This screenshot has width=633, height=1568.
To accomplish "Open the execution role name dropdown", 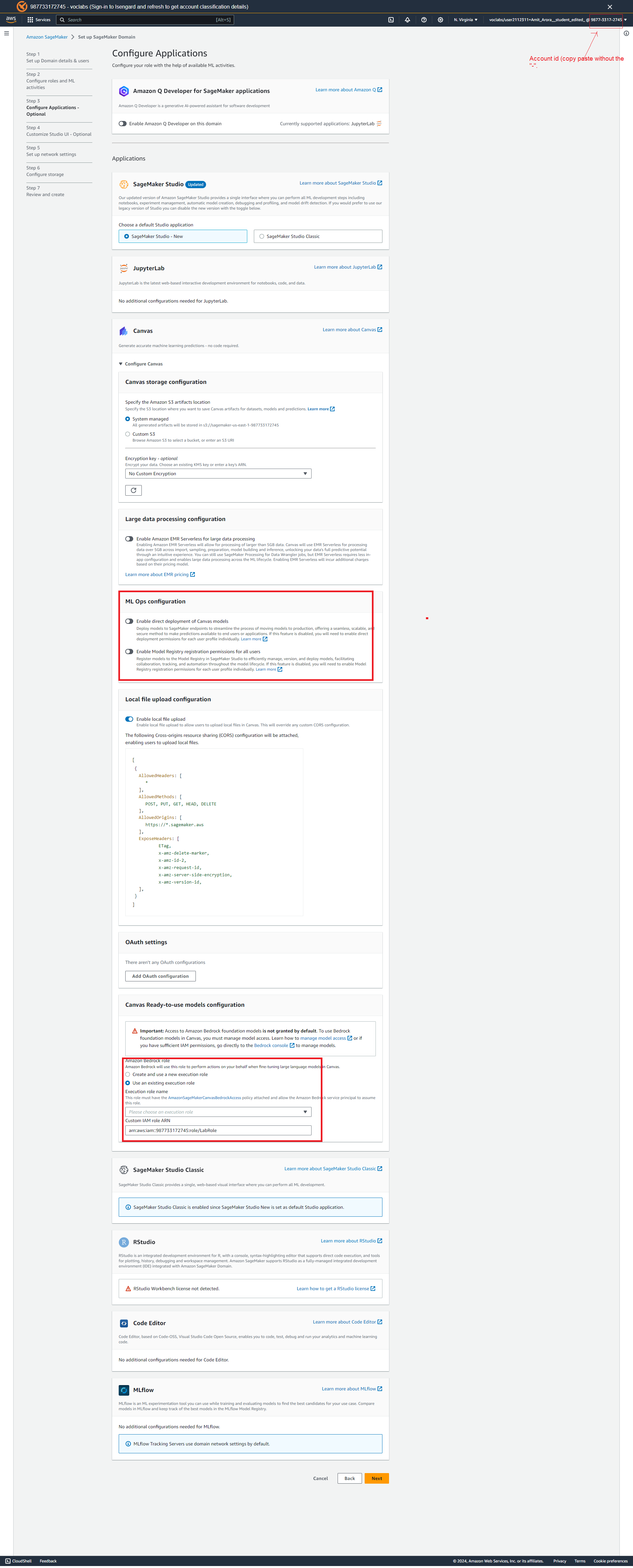I will click(218, 1112).
